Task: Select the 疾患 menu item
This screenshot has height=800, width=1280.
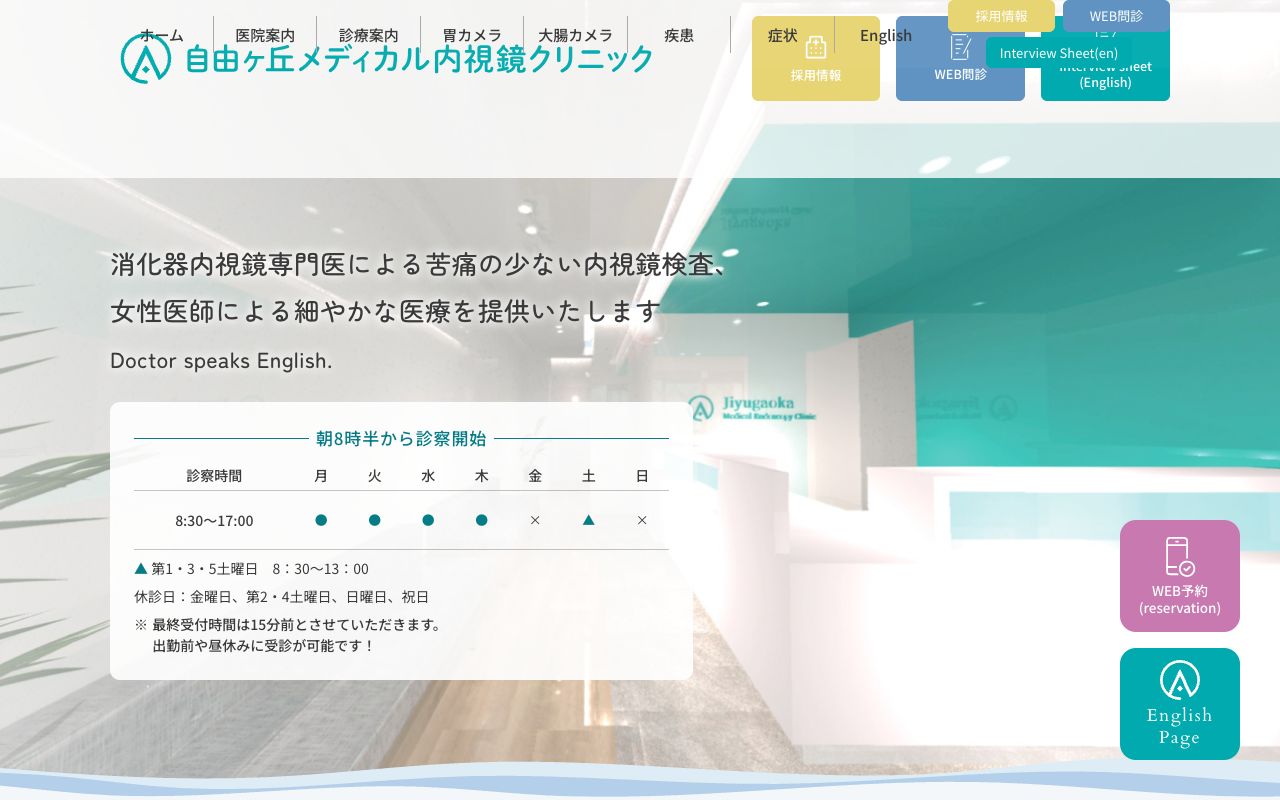Action: (x=679, y=35)
